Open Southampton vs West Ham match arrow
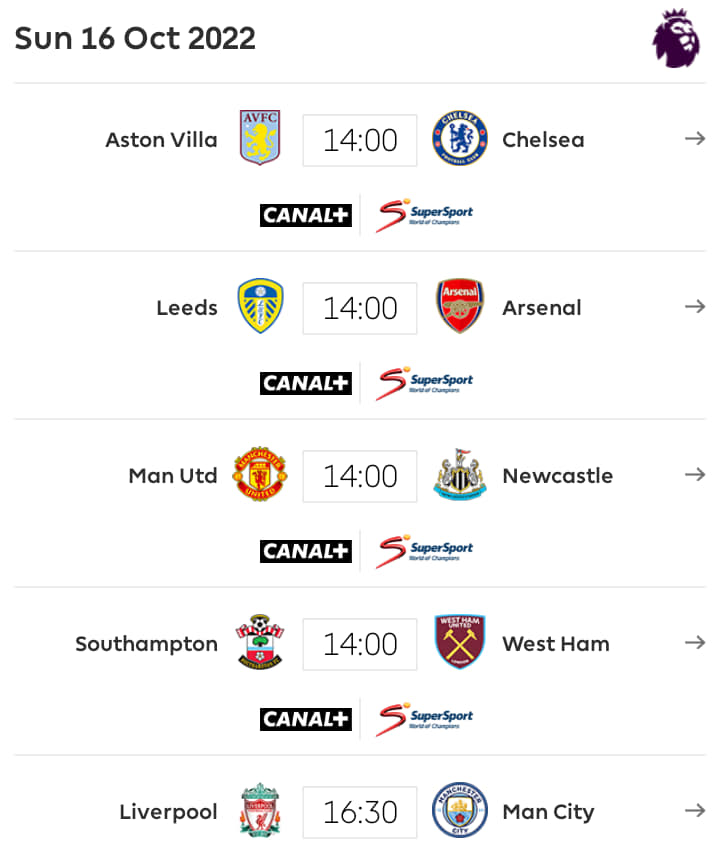720x860 pixels. [695, 643]
